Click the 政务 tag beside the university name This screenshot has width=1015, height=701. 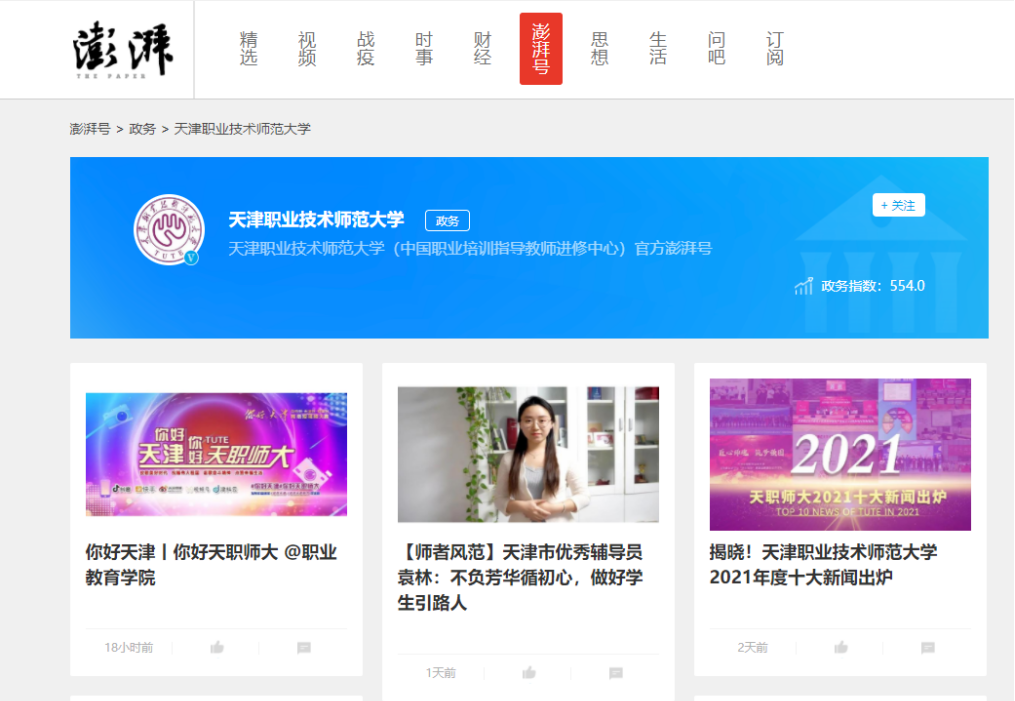click(447, 221)
